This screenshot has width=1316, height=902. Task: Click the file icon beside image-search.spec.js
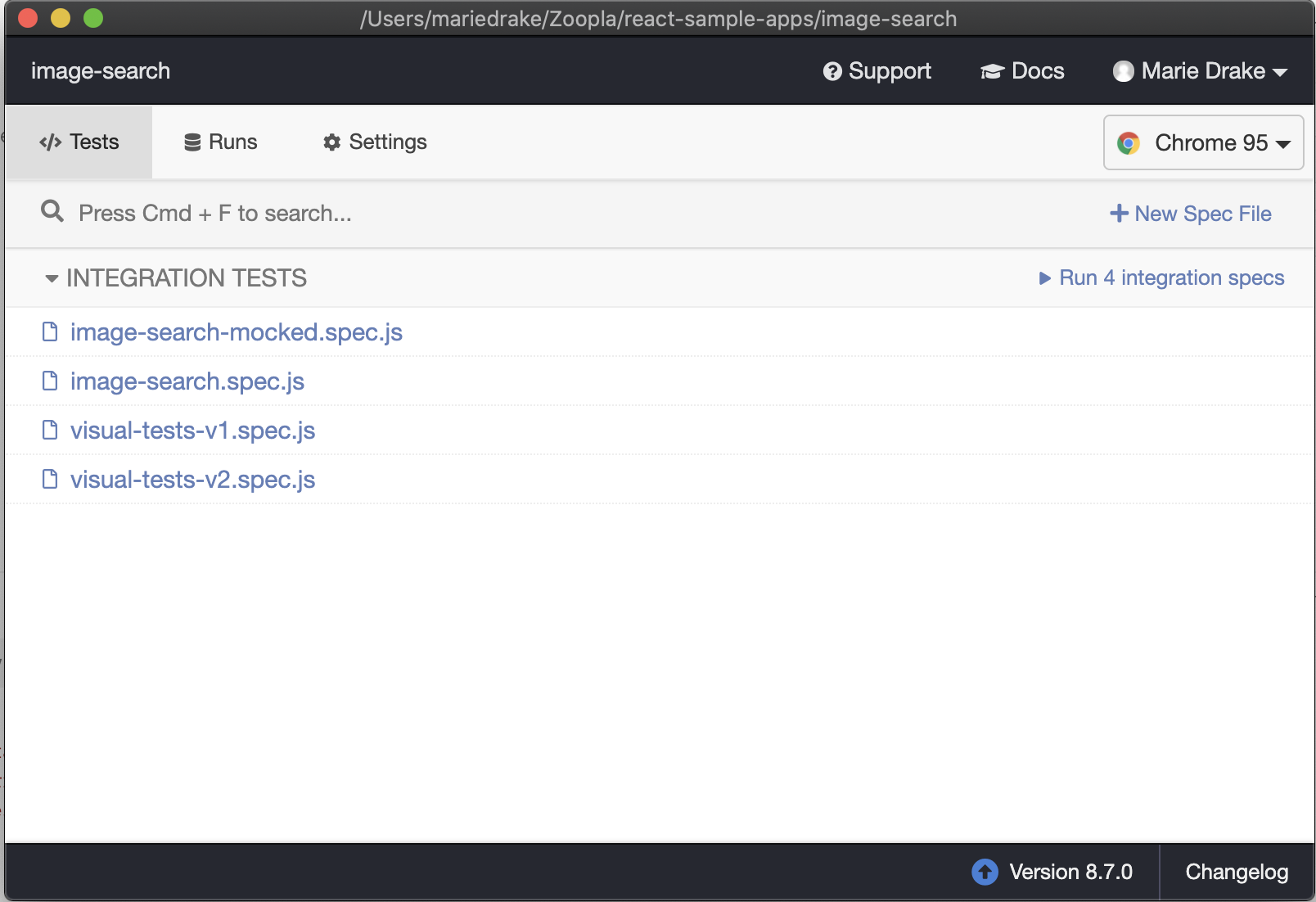50,381
